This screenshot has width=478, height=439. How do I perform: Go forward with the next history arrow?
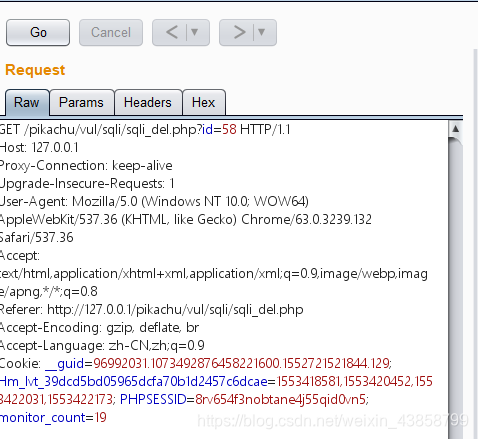coord(239,32)
